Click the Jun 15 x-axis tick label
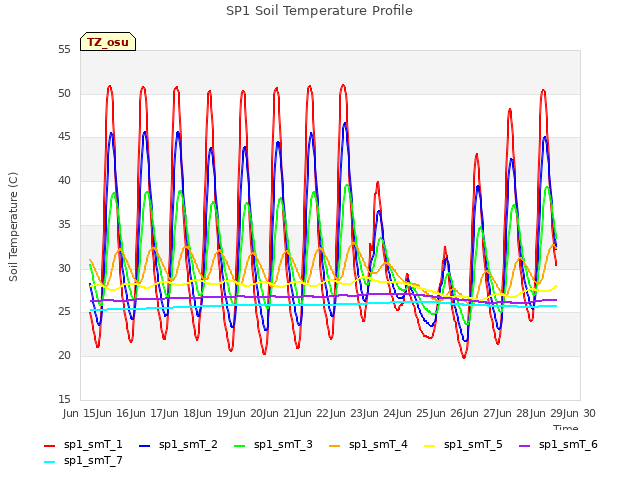The image size is (640, 480). (80, 413)
